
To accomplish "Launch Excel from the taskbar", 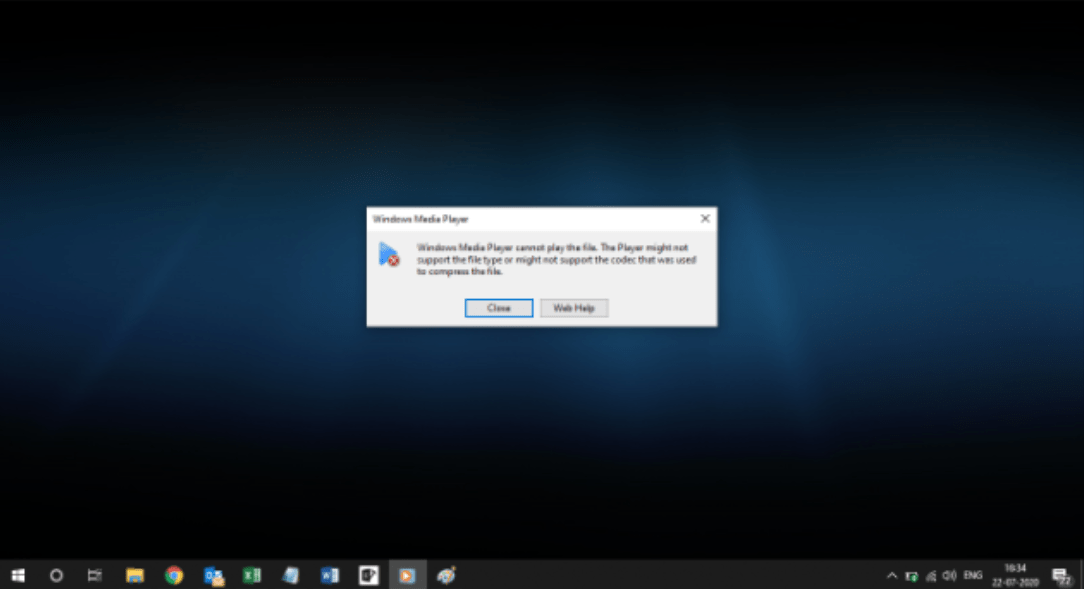I will tap(252, 575).
